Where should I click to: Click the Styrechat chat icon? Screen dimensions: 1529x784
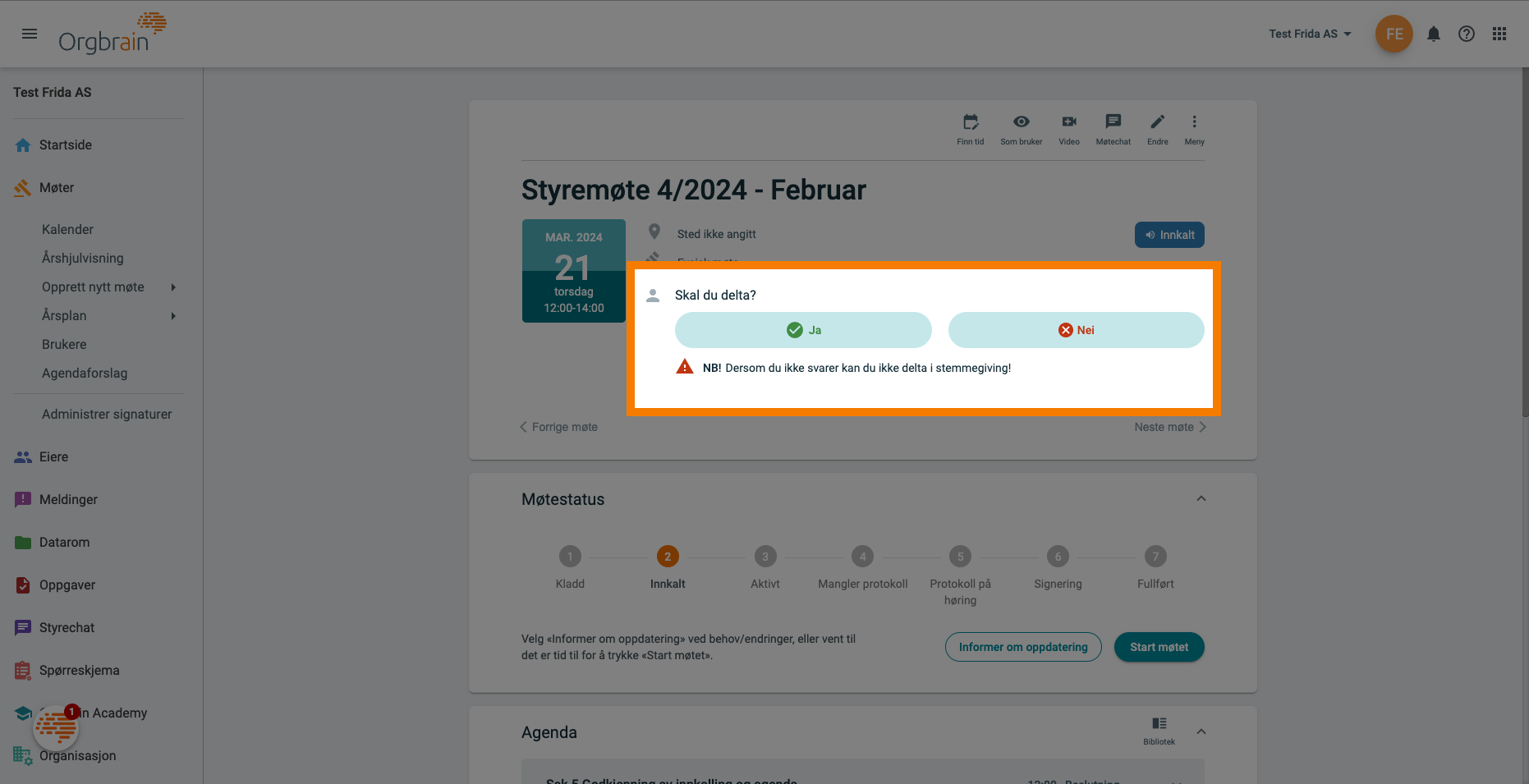(23, 628)
